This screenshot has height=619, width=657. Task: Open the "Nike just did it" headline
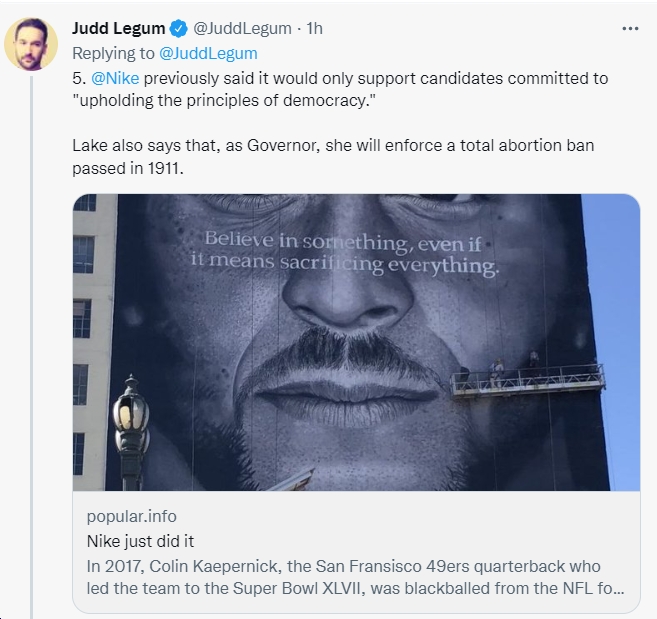coord(140,541)
